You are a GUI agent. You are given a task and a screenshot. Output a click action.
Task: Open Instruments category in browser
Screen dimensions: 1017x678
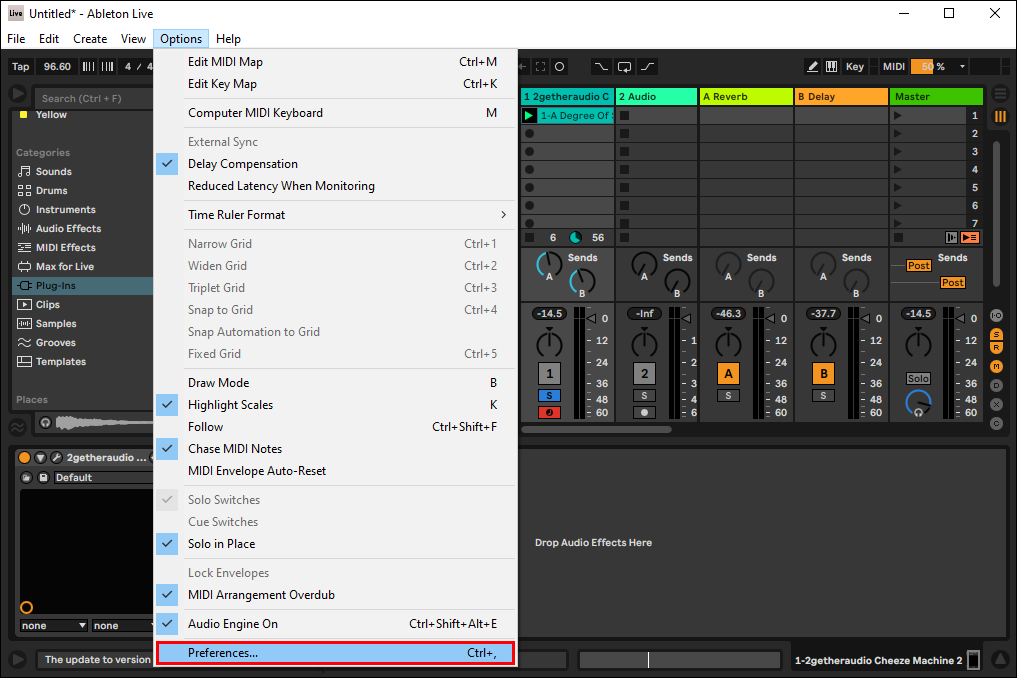66,210
